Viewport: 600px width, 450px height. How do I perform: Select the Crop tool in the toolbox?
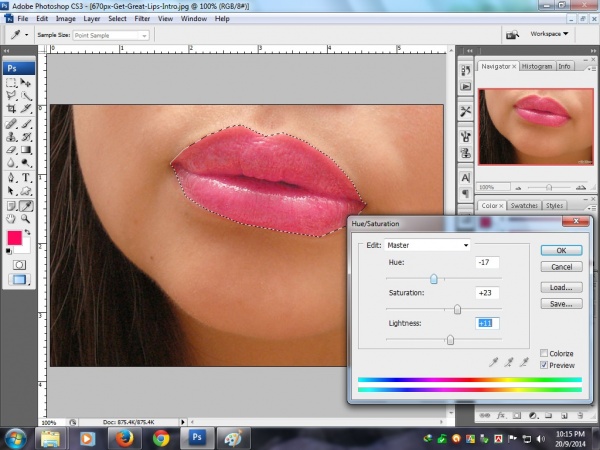11,108
